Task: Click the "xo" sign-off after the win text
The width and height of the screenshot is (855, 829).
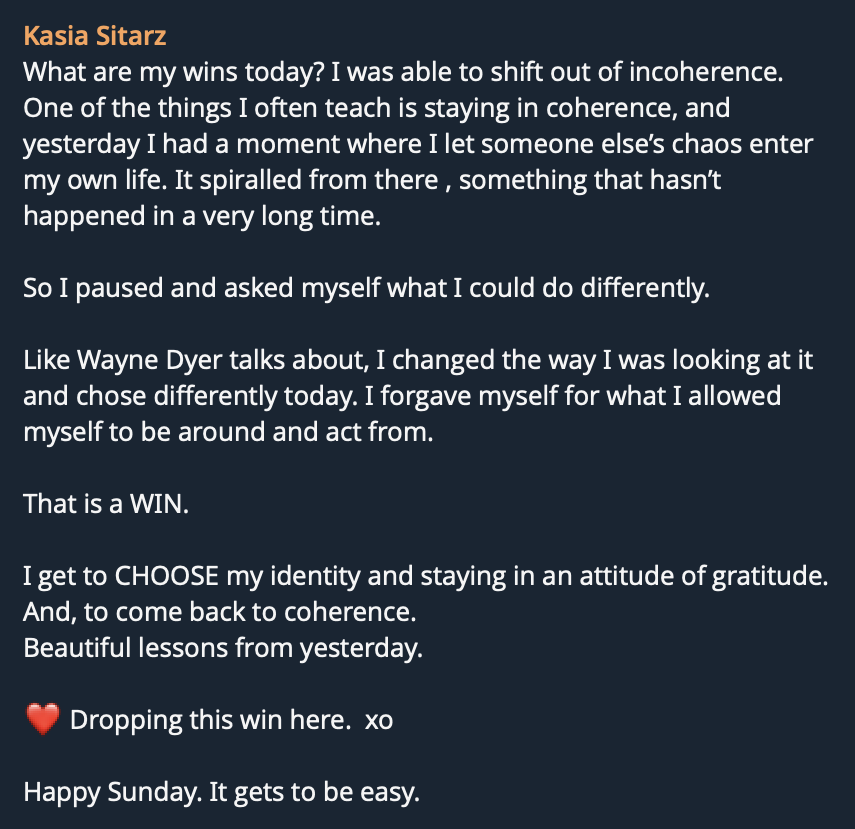Action: coord(379,720)
